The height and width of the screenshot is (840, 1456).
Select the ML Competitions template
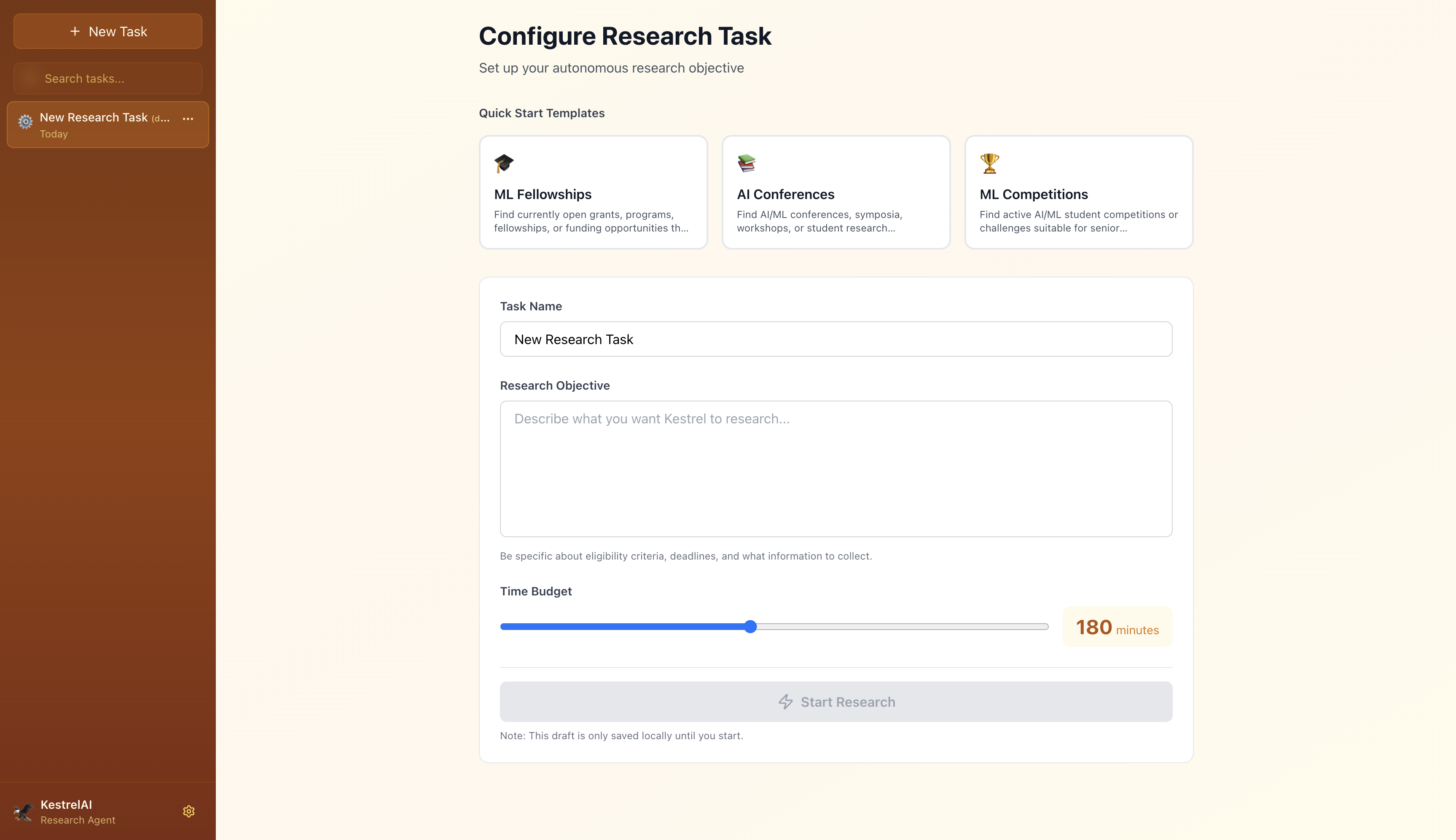(x=1079, y=192)
